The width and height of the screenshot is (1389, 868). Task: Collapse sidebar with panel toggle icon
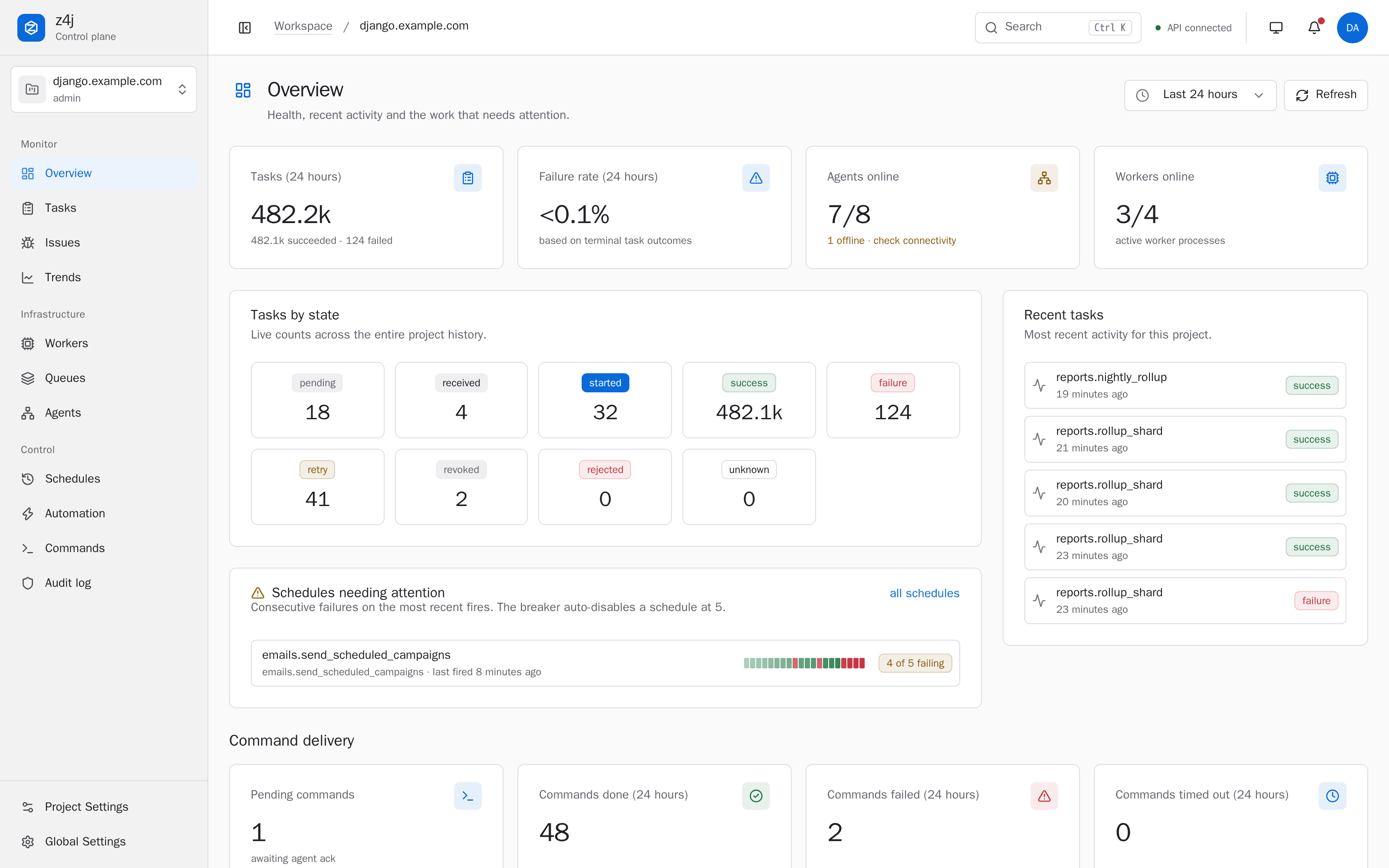(x=244, y=27)
